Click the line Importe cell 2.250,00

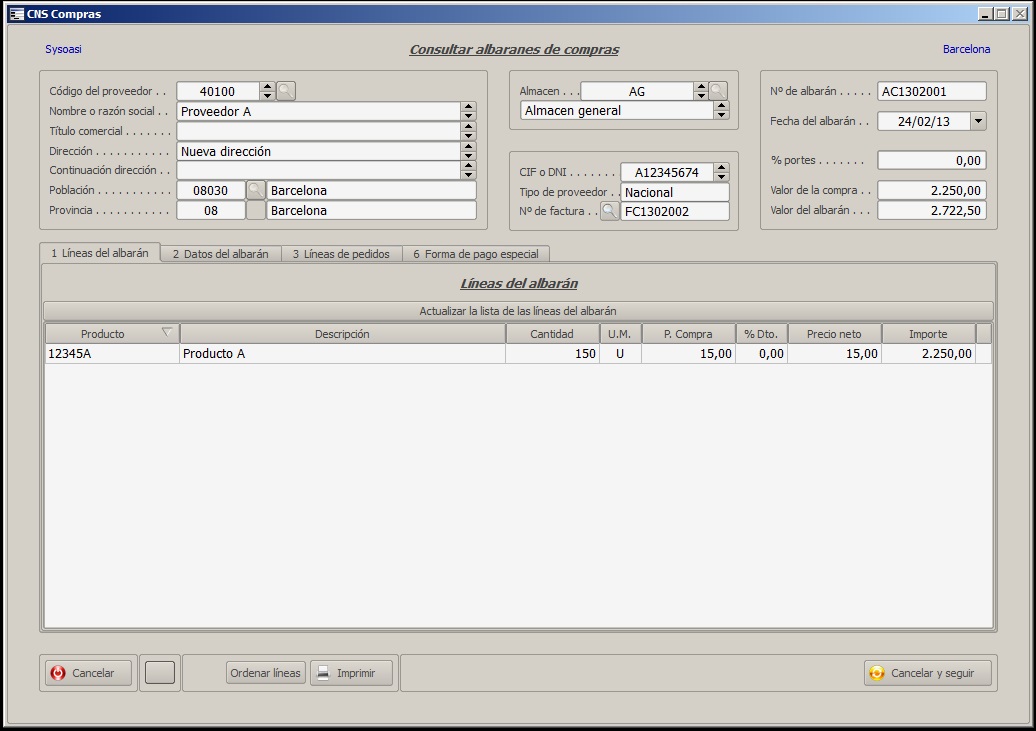pyautogui.click(x=928, y=354)
